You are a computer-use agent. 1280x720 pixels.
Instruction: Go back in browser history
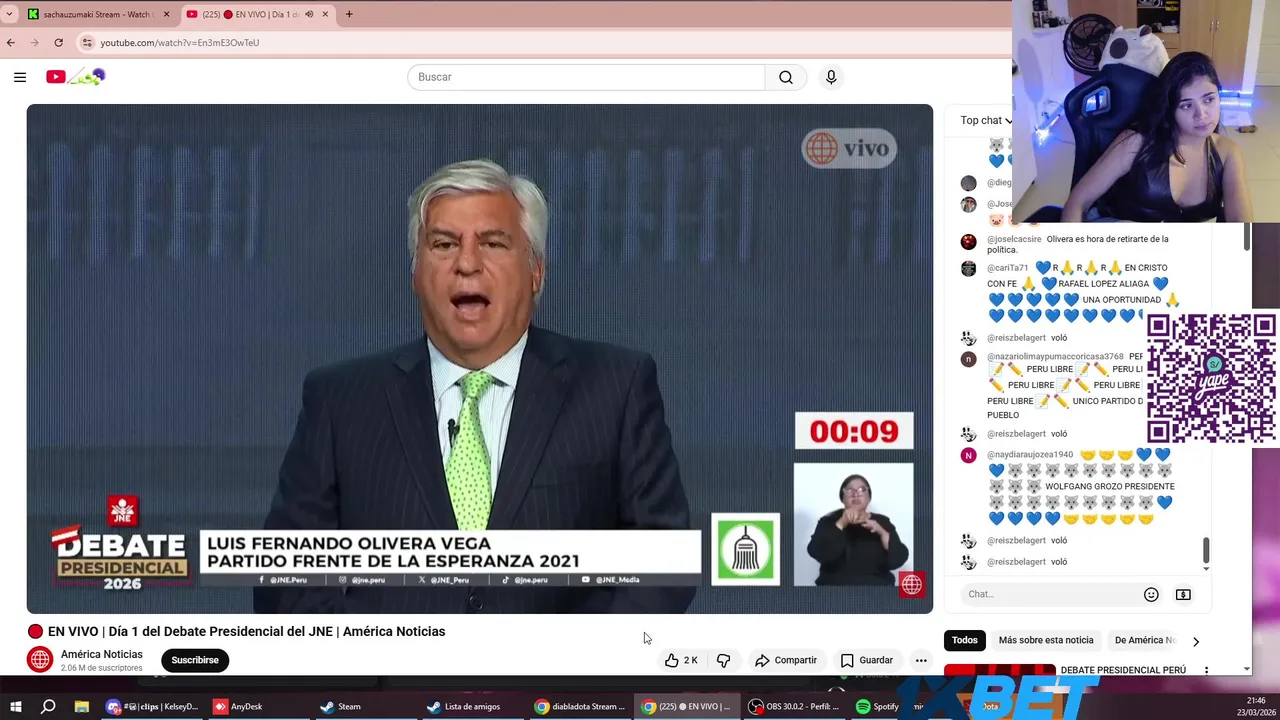pos(11,42)
